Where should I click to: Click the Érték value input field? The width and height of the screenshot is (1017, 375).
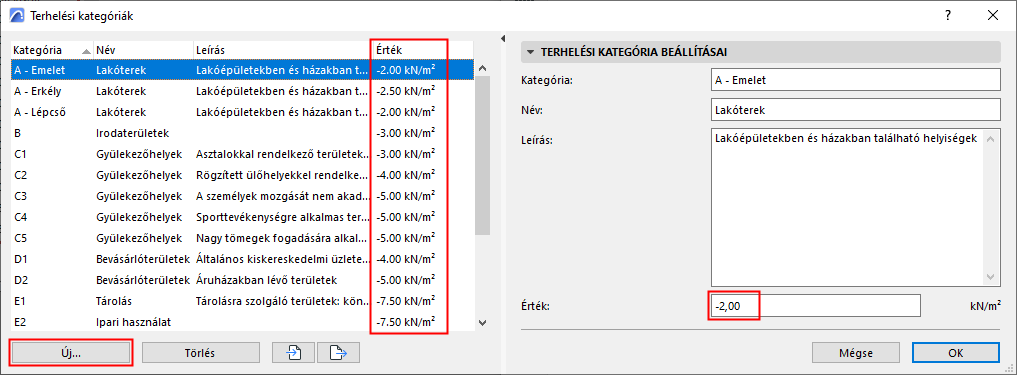[x=815, y=306]
